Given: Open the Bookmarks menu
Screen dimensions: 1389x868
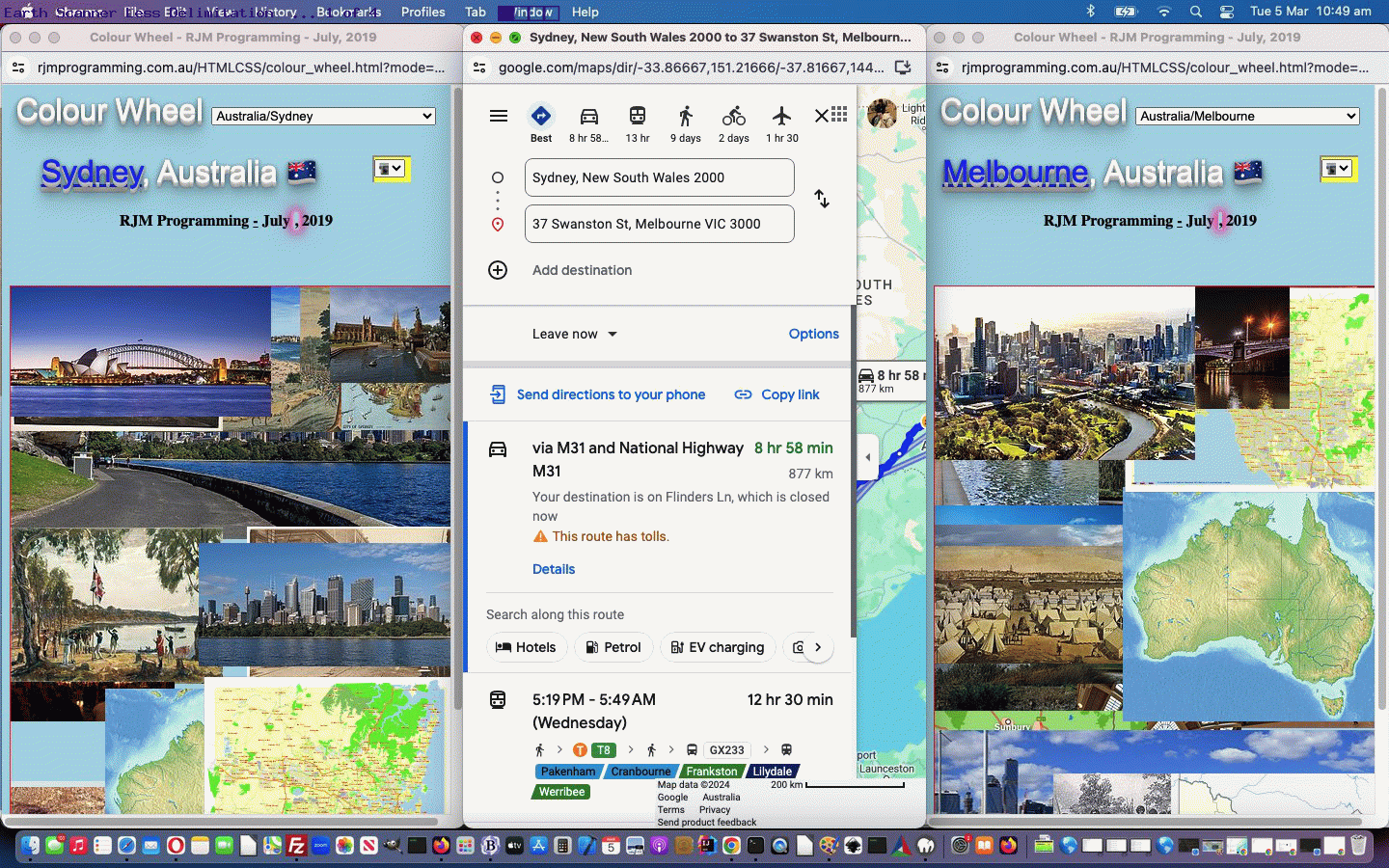Looking at the screenshot, I should pos(348,12).
